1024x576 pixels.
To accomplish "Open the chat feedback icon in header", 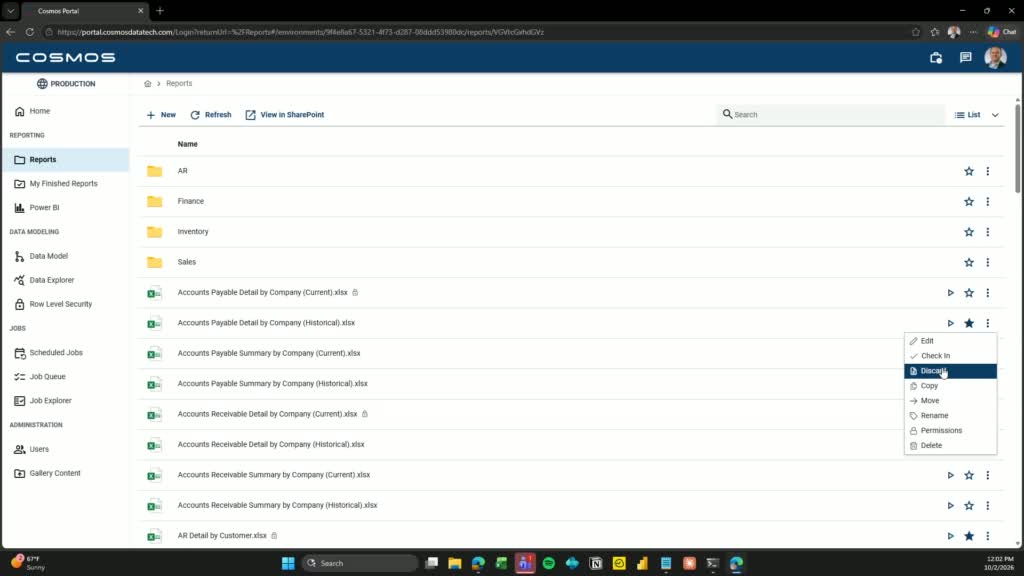I will point(965,57).
